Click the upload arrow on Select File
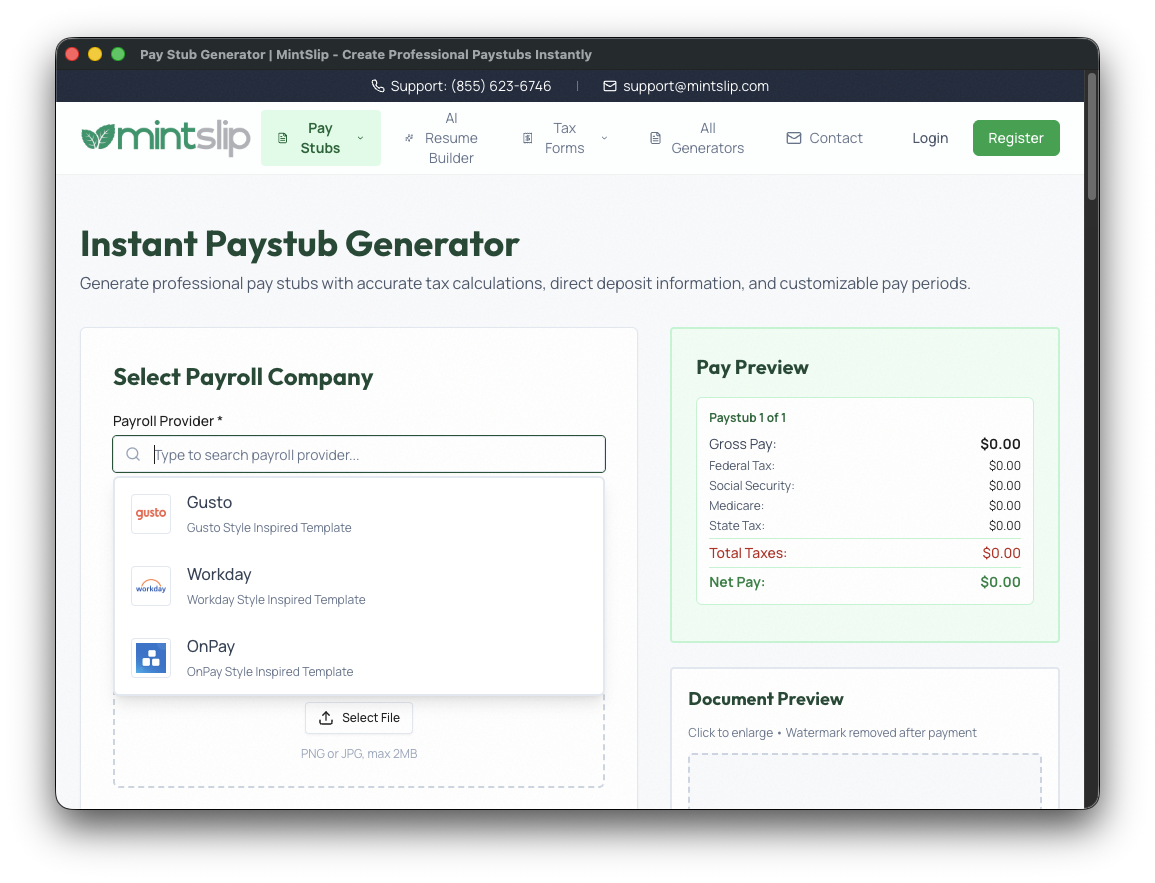The image size is (1155, 883). [325, 717]
